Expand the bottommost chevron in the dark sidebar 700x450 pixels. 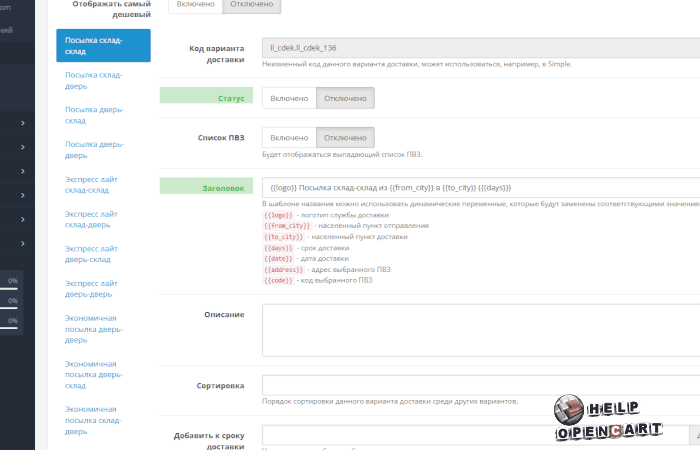[x=23, y=244]
